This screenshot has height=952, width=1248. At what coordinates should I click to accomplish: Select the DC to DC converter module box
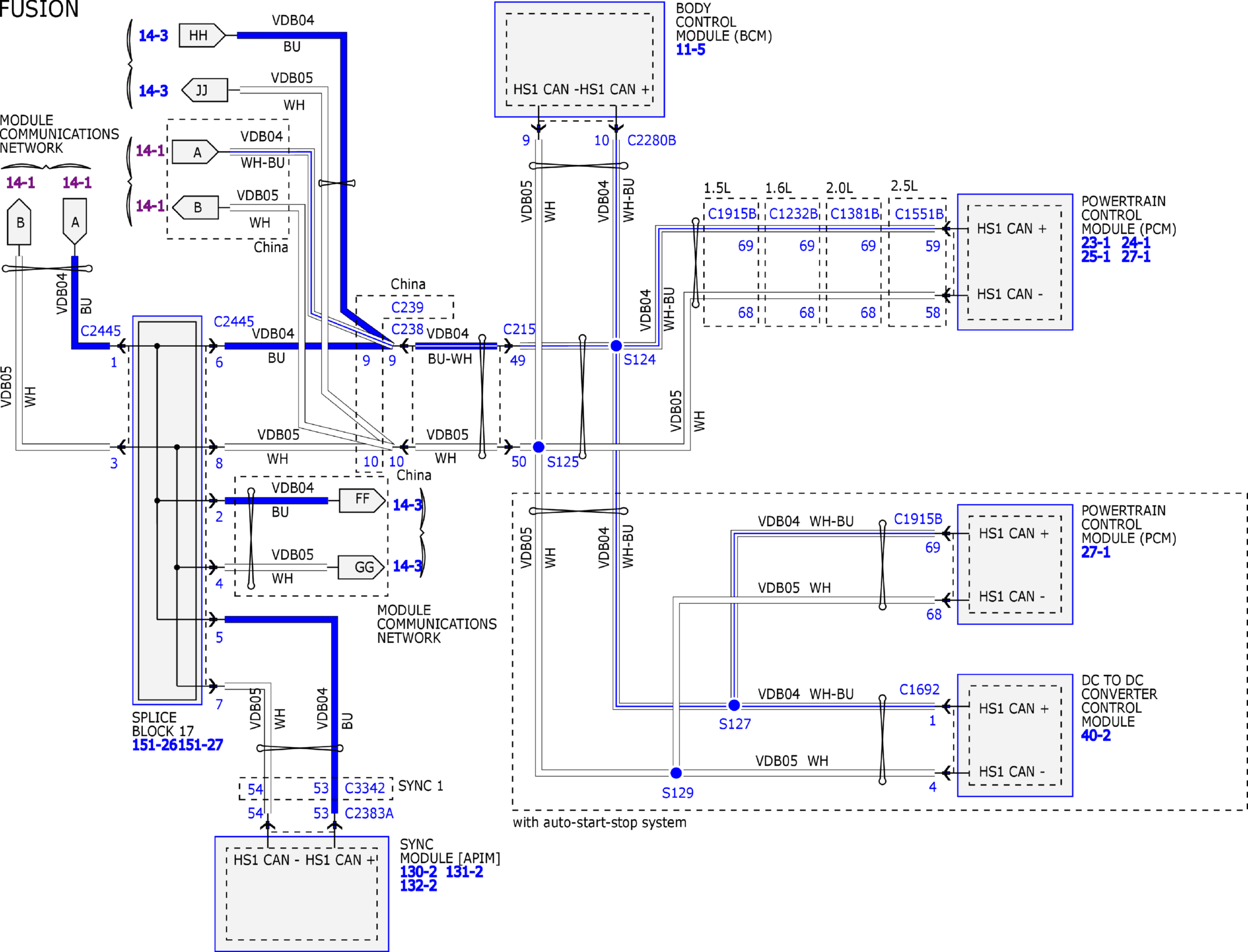tap(1015, 735)
